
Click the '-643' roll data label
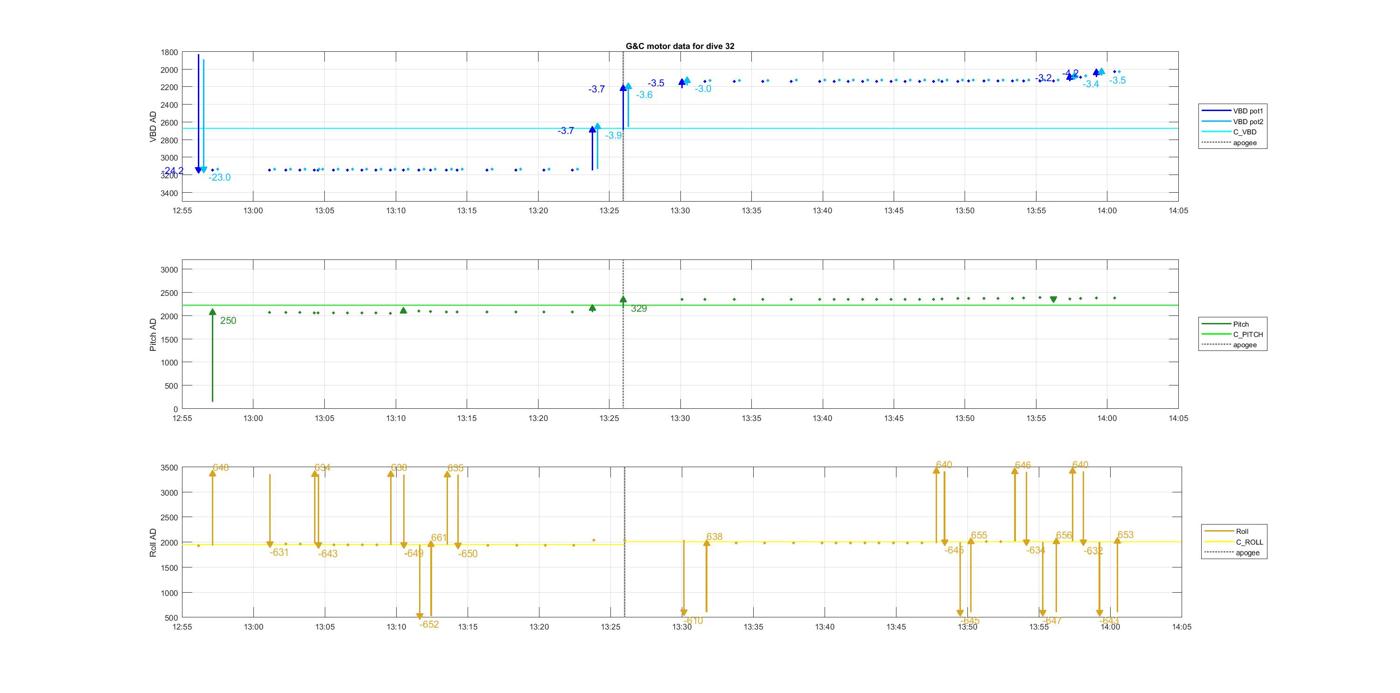(x=328, y=553)
